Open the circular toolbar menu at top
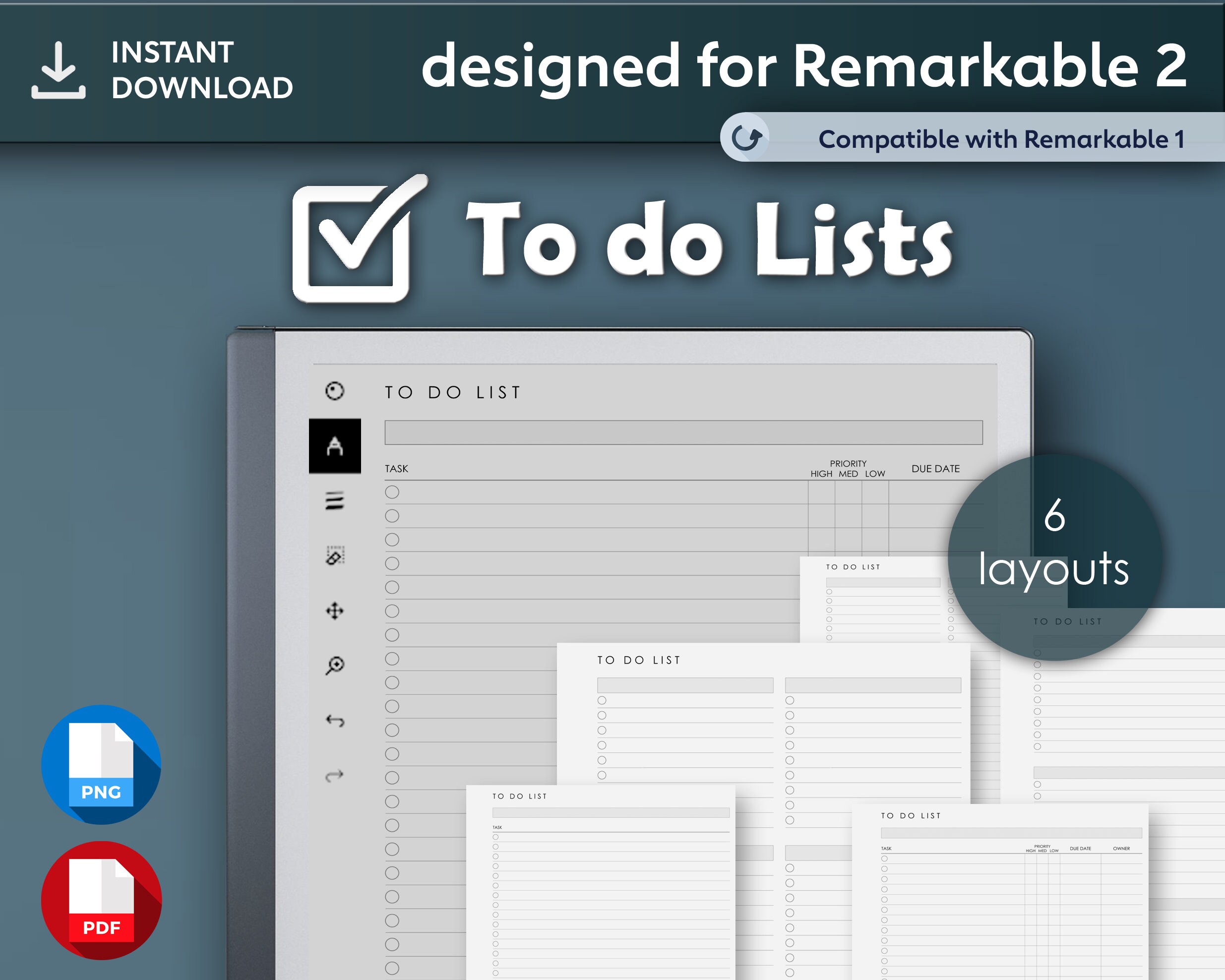 tap(335, 392)
